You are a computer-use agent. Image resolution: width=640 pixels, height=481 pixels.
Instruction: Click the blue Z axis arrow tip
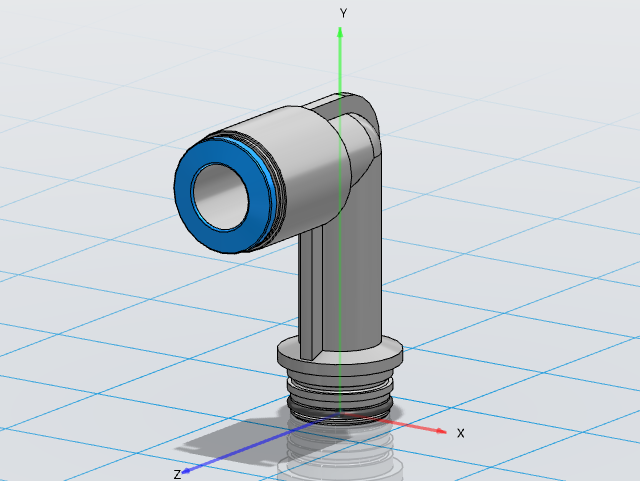point(186,471)
